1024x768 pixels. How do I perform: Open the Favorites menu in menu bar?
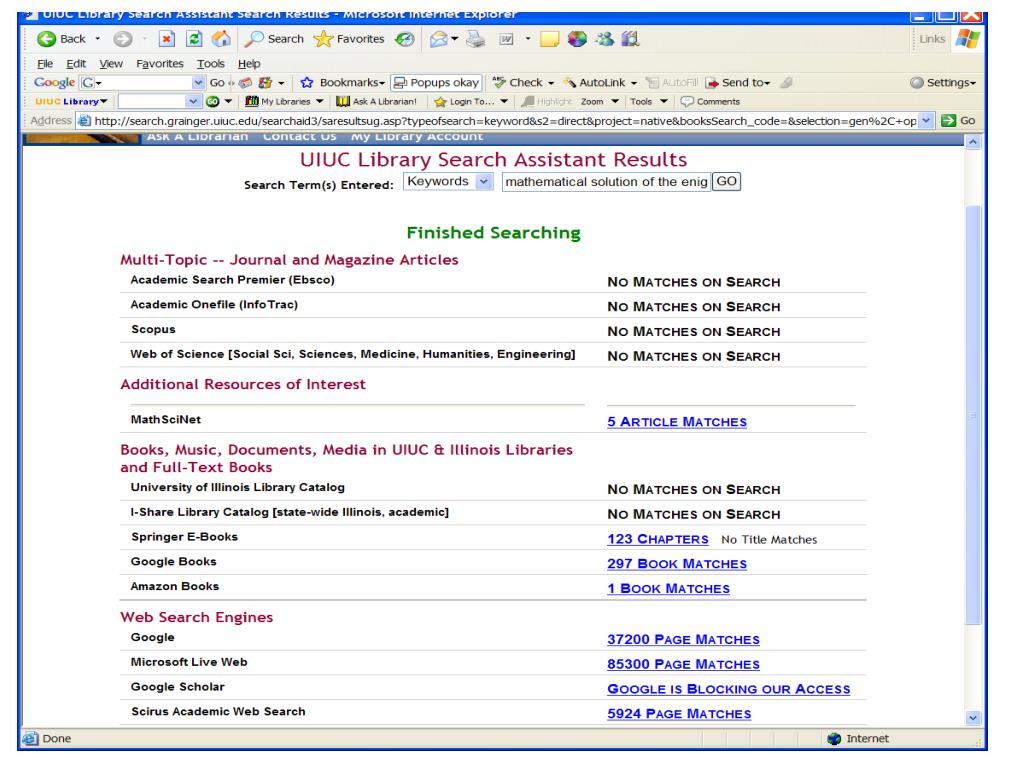pos(160,63)
